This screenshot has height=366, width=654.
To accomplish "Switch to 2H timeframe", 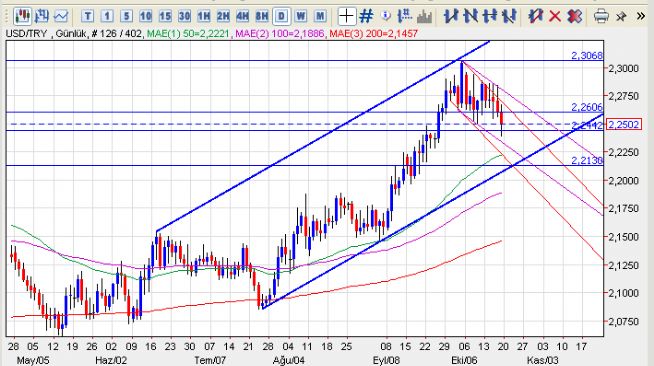I will point(223,16).
